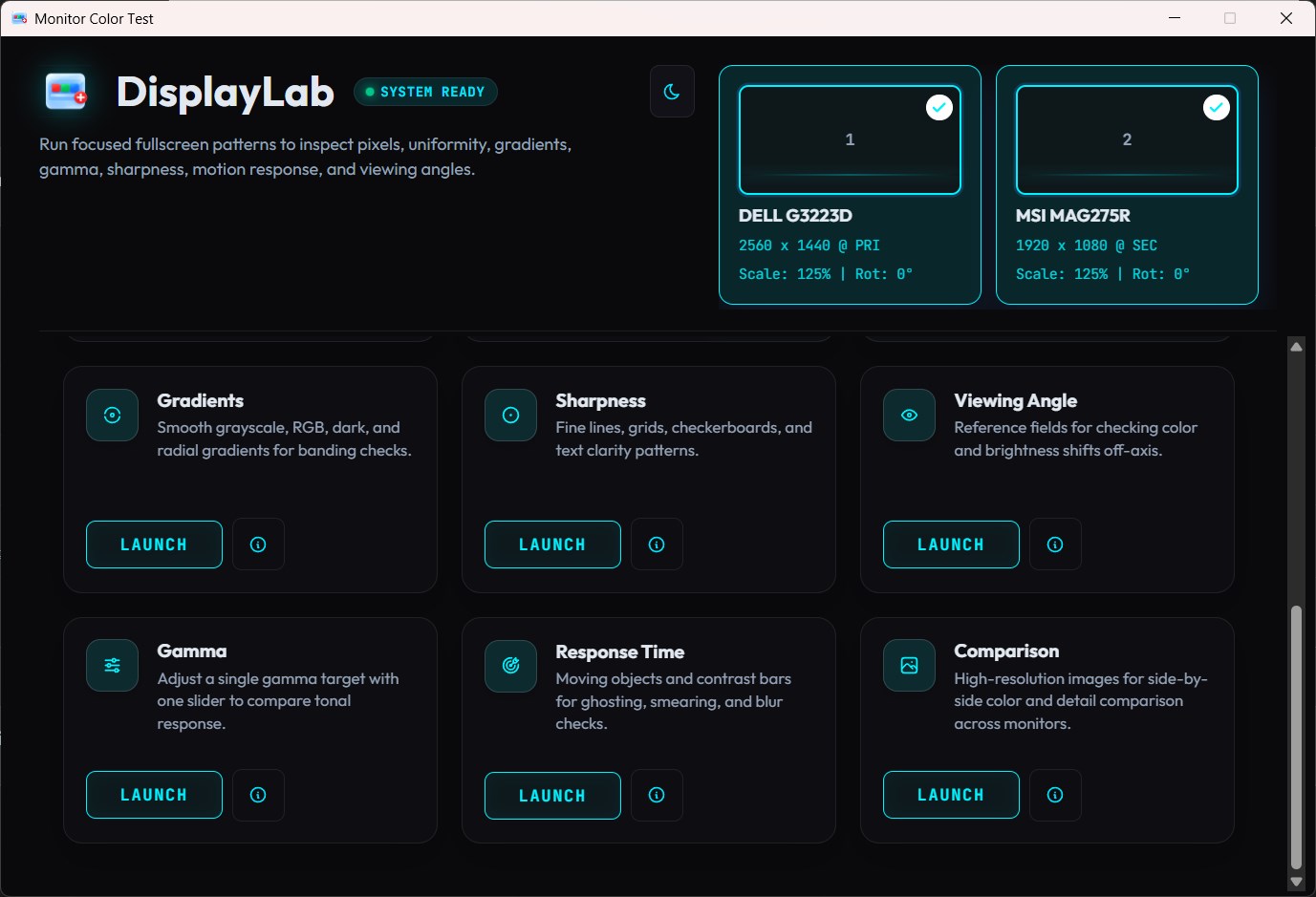Click the Monitor Color Test title bar icon

pos(19,18)
